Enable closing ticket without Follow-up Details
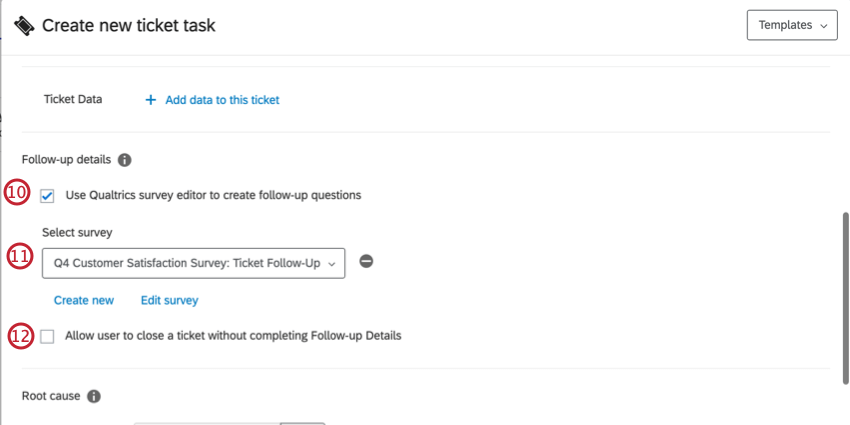The width and height of the screenshot is (850, 425). tap(48, 337)
